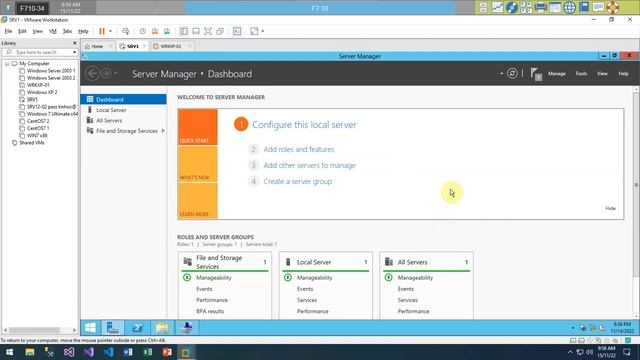640x360 pixels.
Task: Open the console view icon in VMware toolbar
Action: 237,31
